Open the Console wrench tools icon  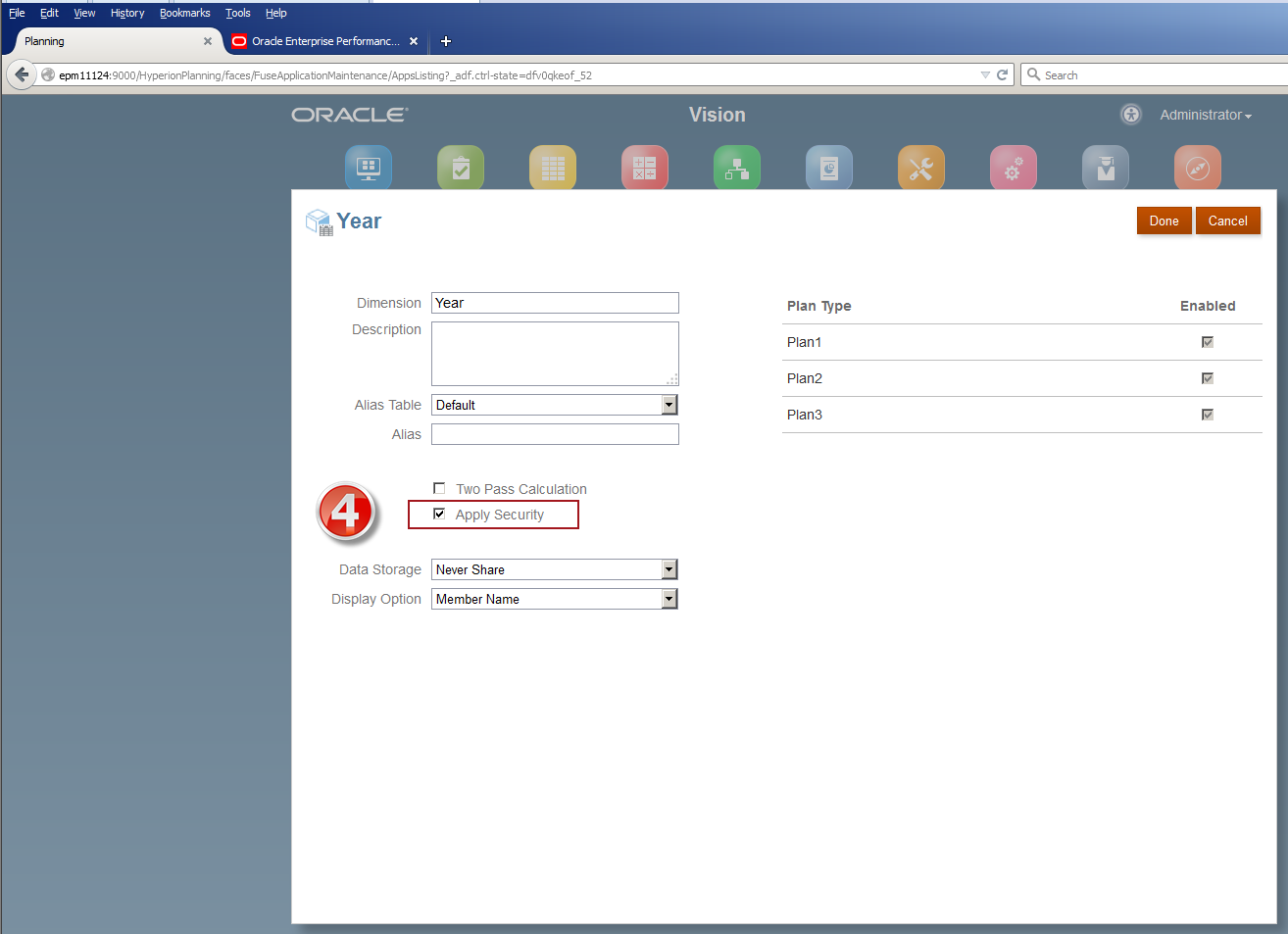[x=921, y=168]
